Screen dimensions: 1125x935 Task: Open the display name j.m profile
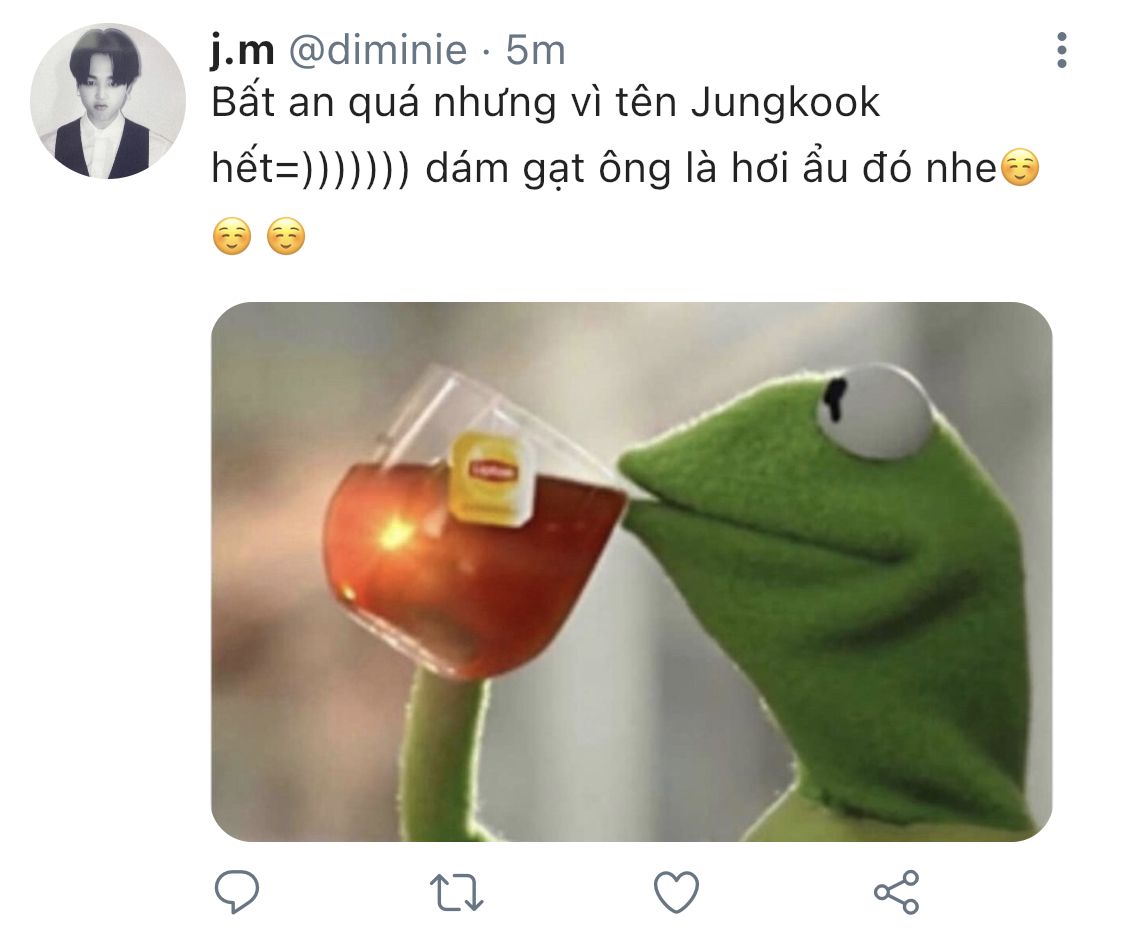click(x=243, y=50)
